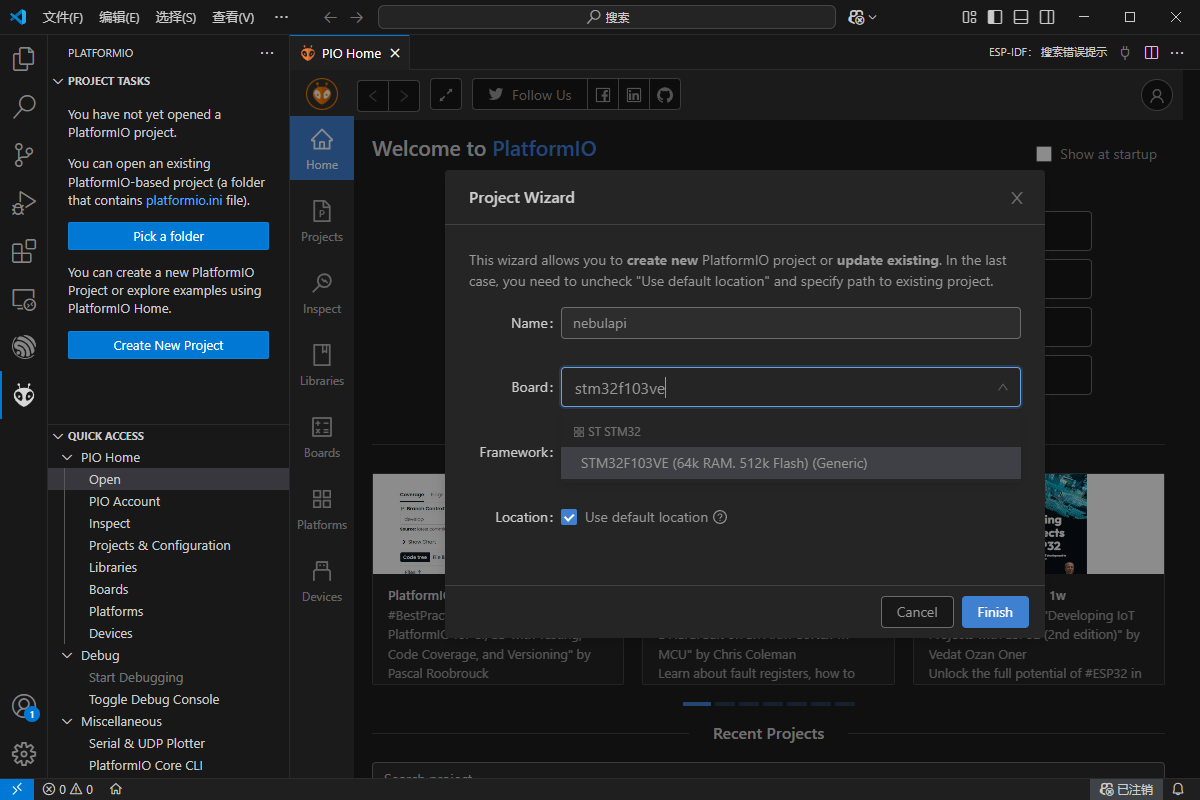The image size is (1200, 800).
Task: Toggle Show at startup checkbox
Action: click(1044, 154)
